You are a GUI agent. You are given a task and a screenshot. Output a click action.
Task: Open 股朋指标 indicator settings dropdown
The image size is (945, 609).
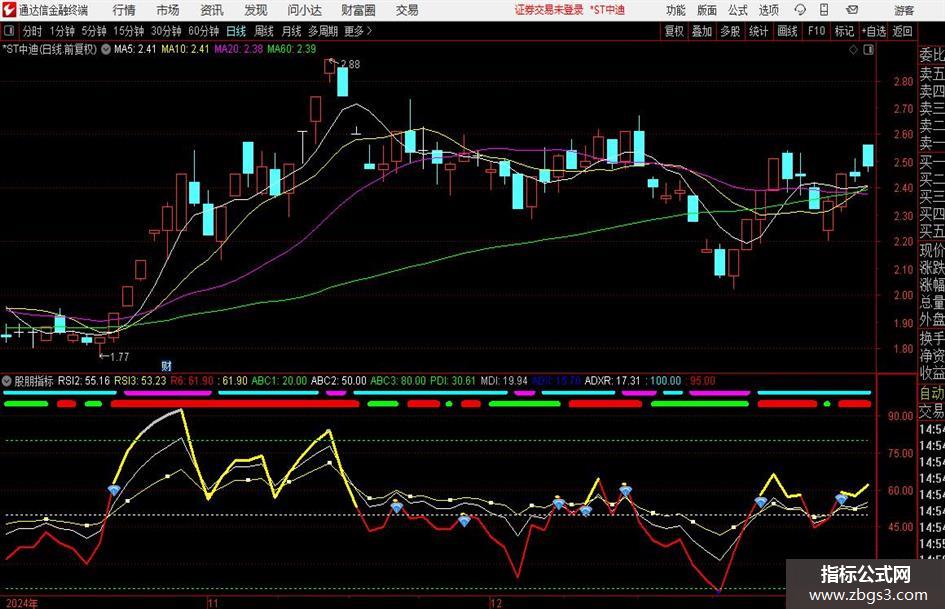click(7, 381)
